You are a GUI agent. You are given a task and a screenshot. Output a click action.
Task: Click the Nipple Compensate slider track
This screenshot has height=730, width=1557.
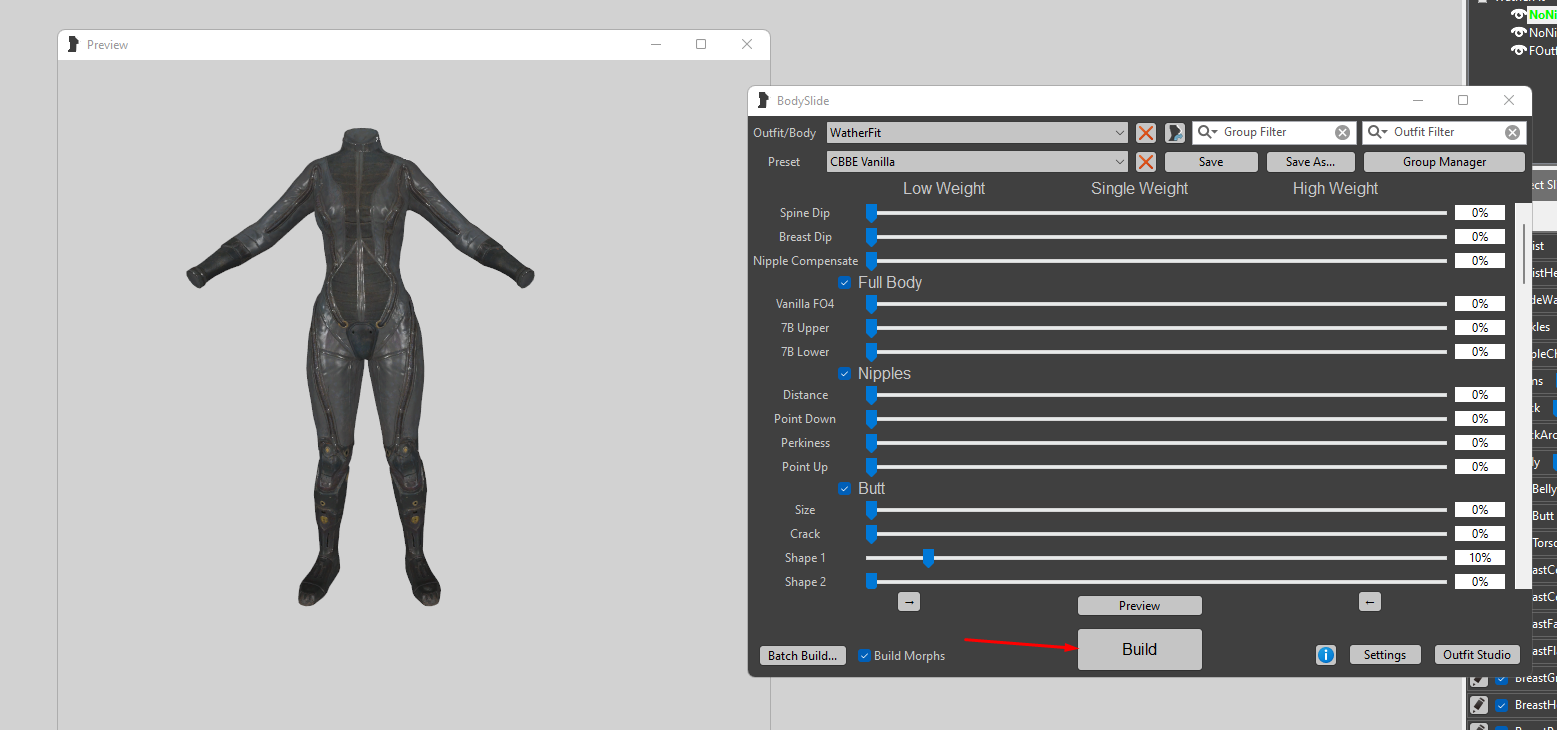pos(1156,261)
